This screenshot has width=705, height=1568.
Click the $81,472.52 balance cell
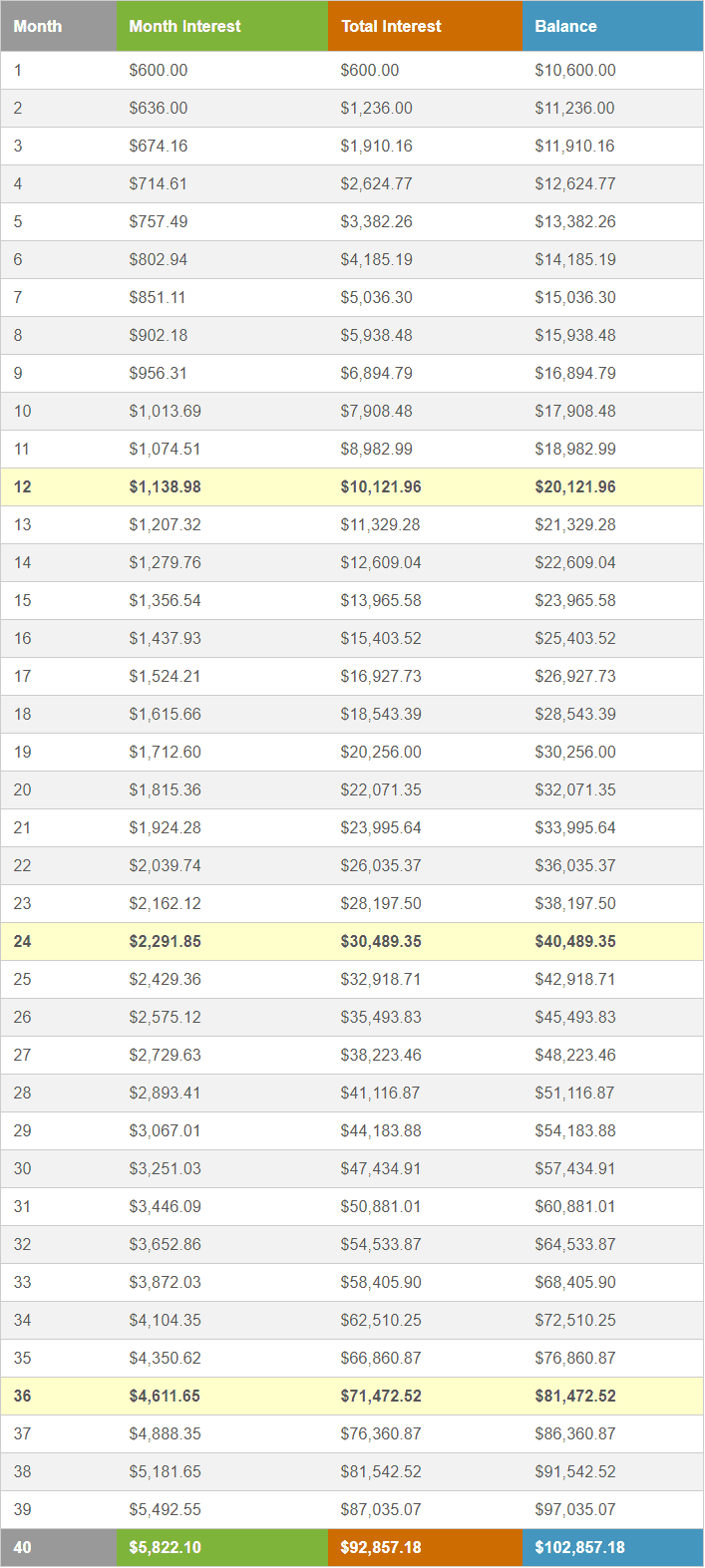[575, 1397]
